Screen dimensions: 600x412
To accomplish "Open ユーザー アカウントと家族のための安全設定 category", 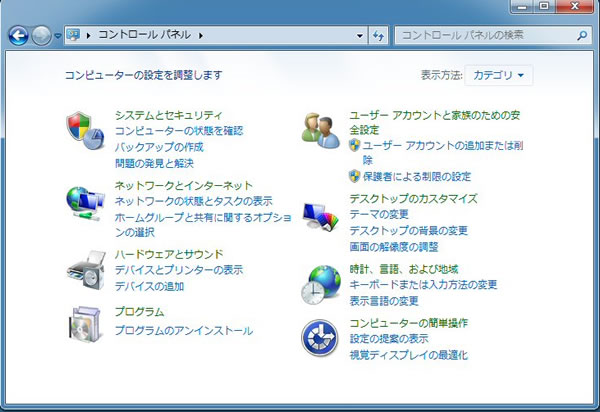I will click(435, 122).
